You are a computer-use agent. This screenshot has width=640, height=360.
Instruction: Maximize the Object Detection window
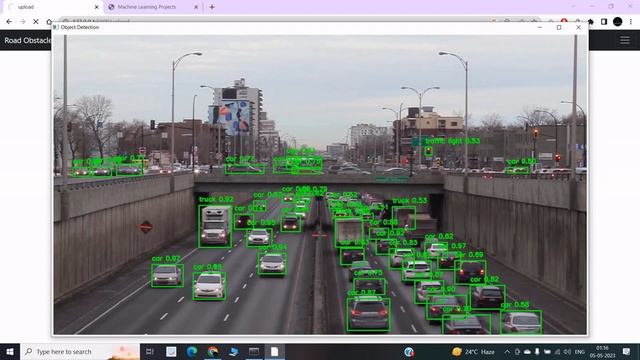(559, 27)
